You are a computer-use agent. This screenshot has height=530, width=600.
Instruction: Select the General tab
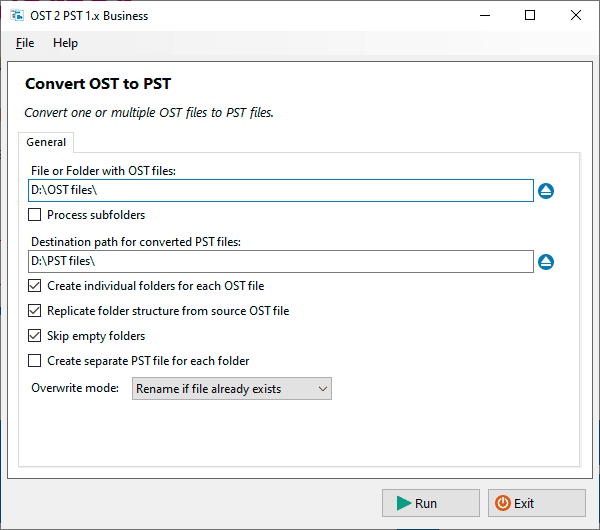46,142
